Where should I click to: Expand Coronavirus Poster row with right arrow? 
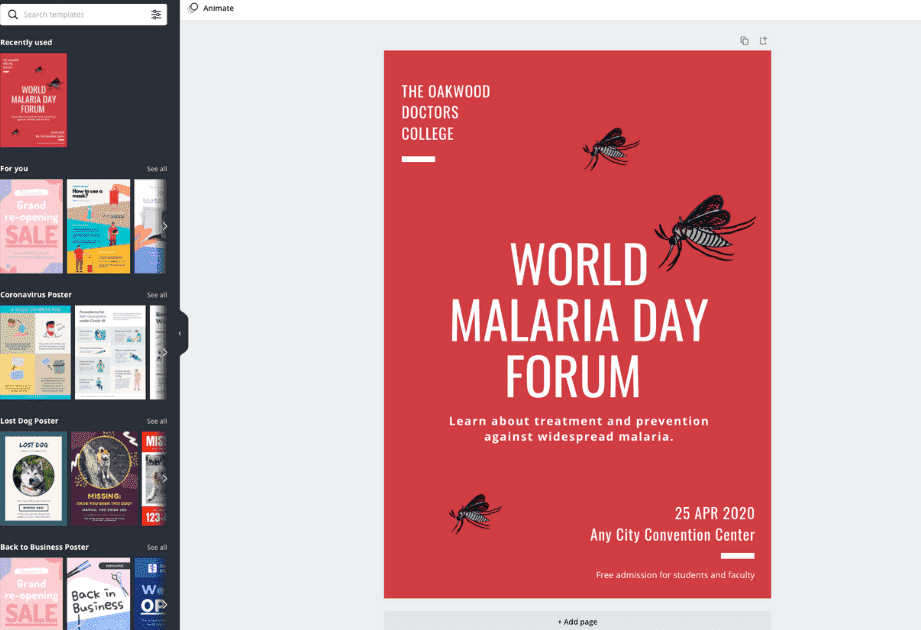164,353
